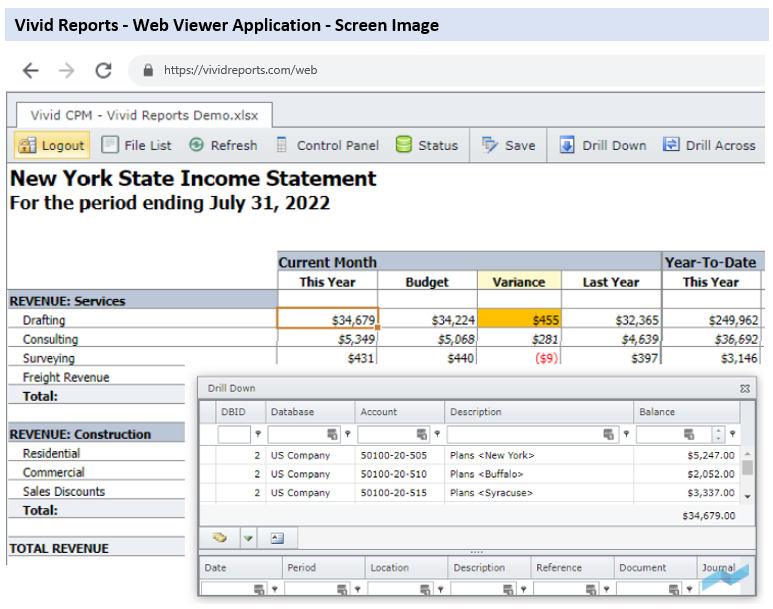Image resolution: width=773 pixels, height=609 pixels.
Task: Click the Drill Down toolbar button
Action: point(603,145)
